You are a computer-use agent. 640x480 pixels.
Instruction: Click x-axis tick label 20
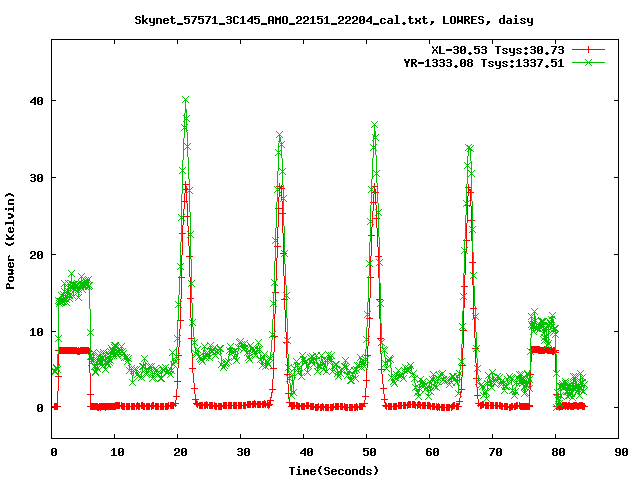click(180, 452)
